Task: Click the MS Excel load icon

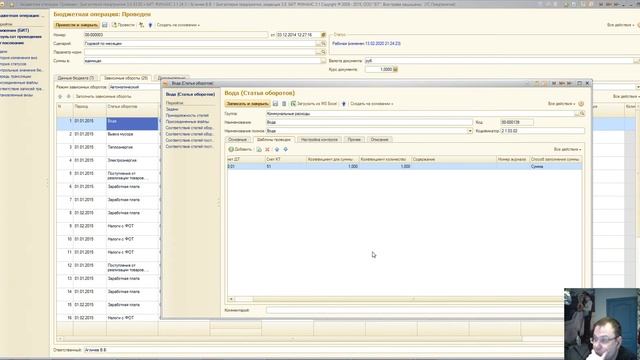Action: (x=293, y=104)
